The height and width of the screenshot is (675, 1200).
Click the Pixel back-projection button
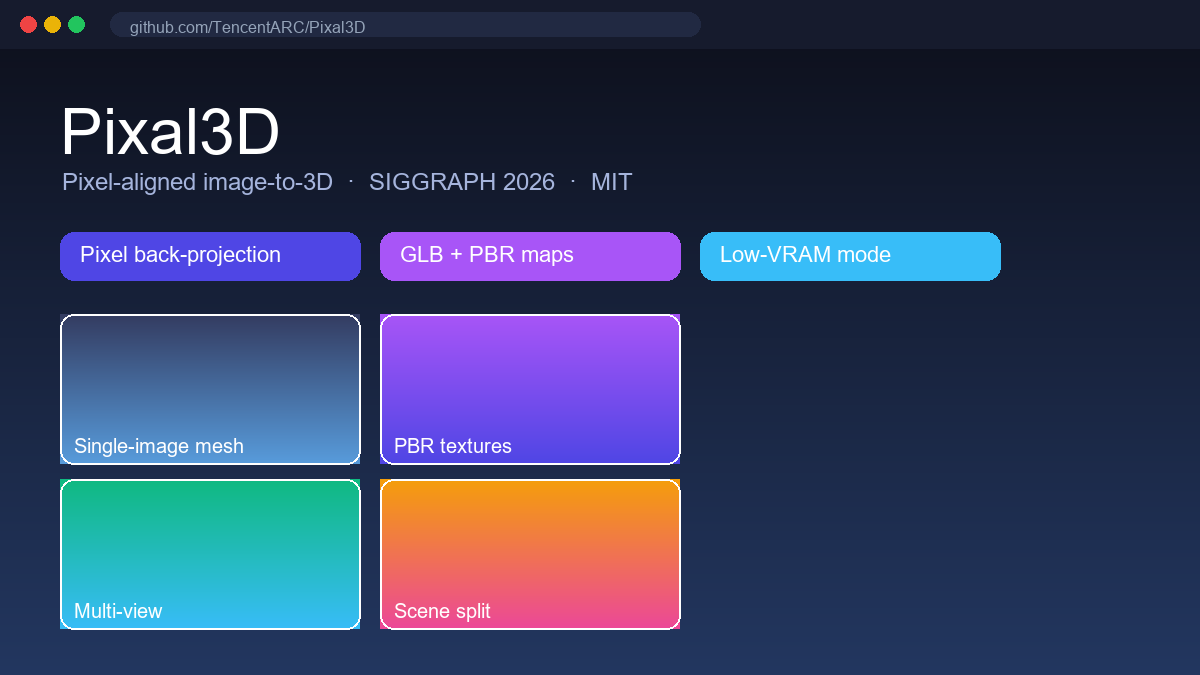point(210,256)
